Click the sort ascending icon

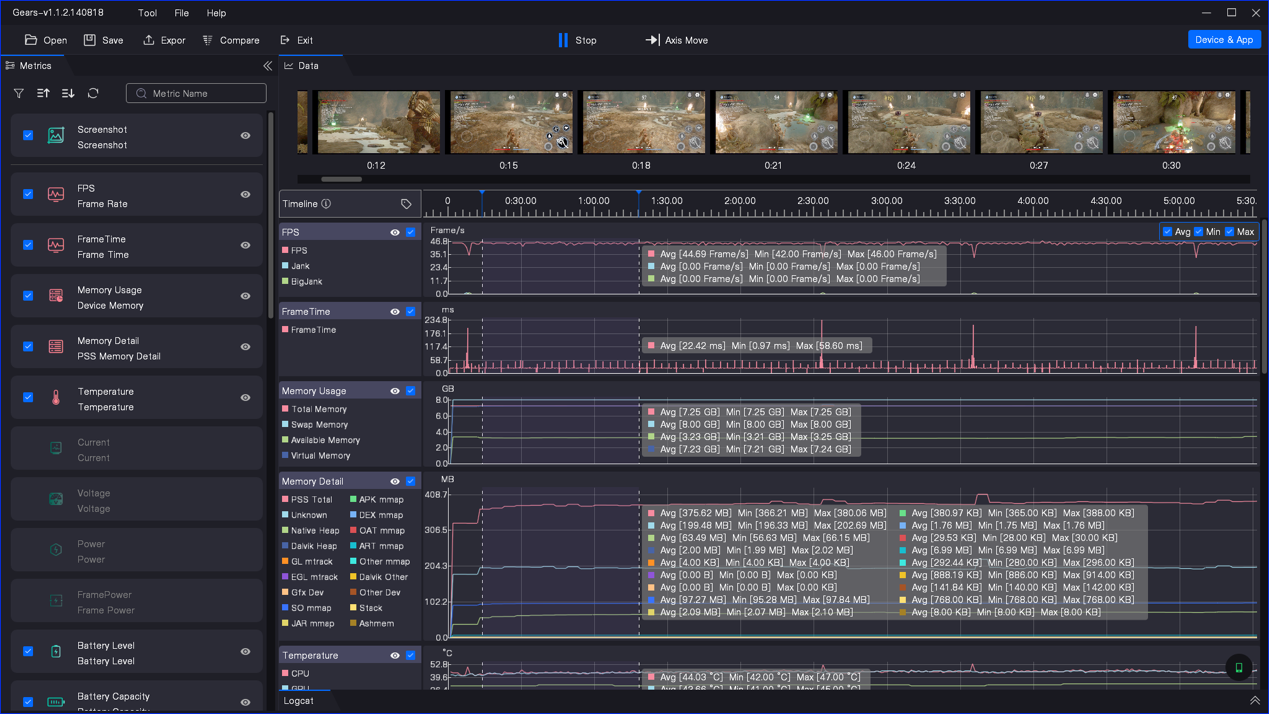(x=43, y=93)
